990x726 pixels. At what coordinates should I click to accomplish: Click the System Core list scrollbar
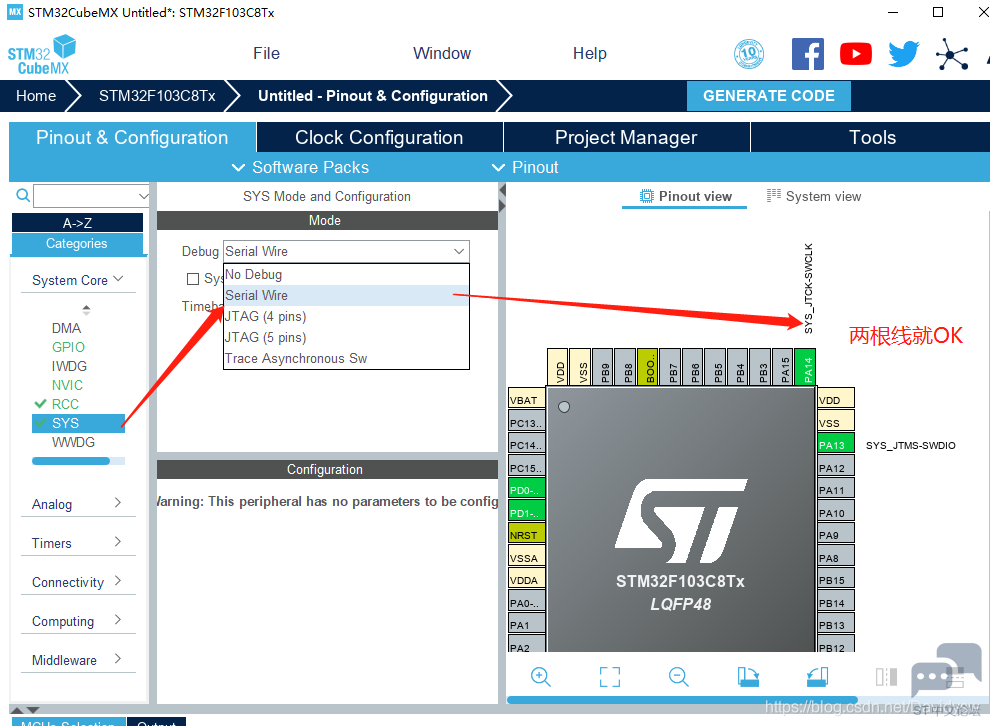tap(71, 461)
